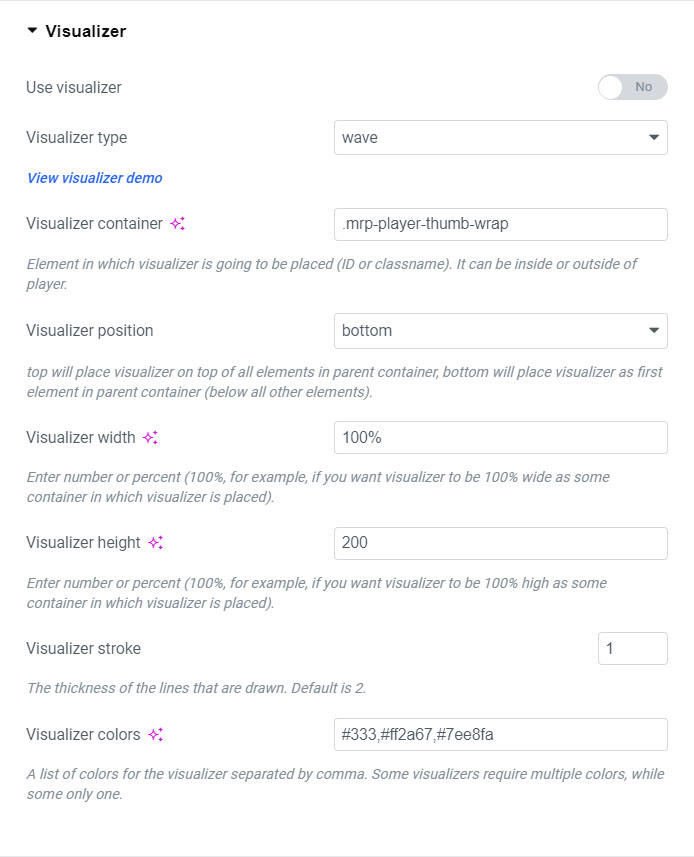Screen dimensions: 694x857
Task: Click the Visualizer height input field
Action: [x=500, y=543]
